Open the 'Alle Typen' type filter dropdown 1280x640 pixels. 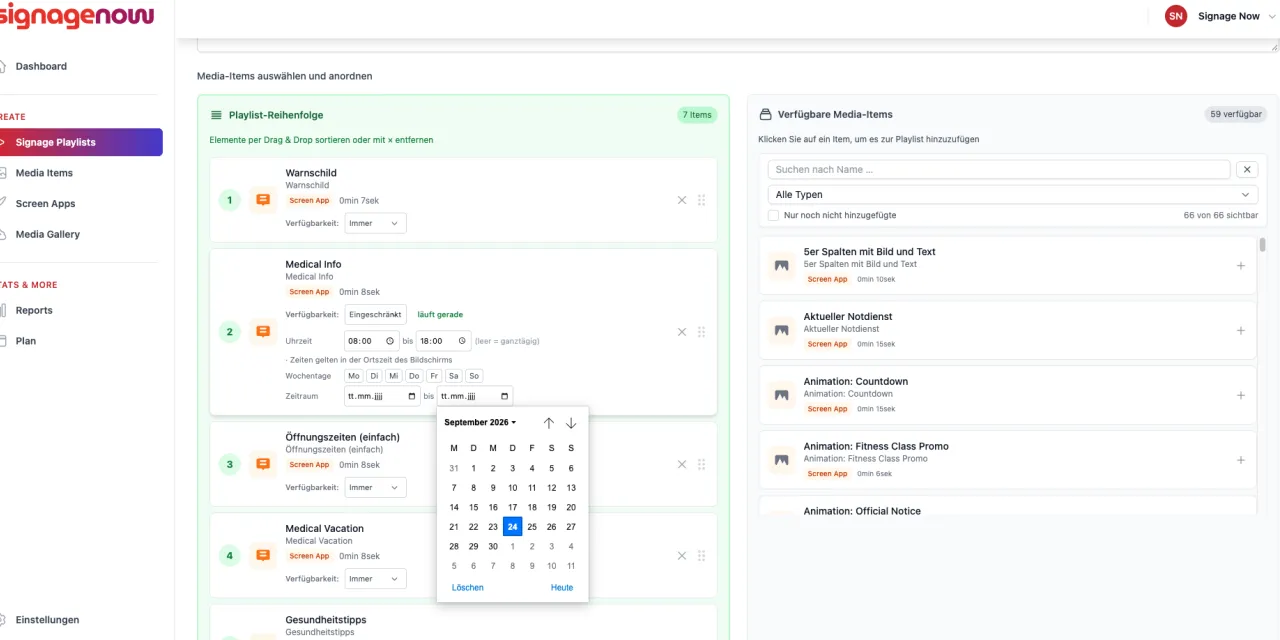1012,195
